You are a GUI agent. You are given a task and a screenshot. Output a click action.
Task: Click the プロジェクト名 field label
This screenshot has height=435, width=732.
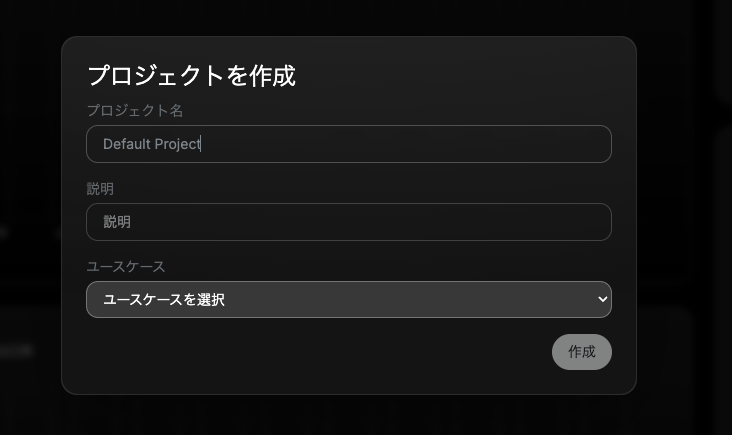click(135, 110)
